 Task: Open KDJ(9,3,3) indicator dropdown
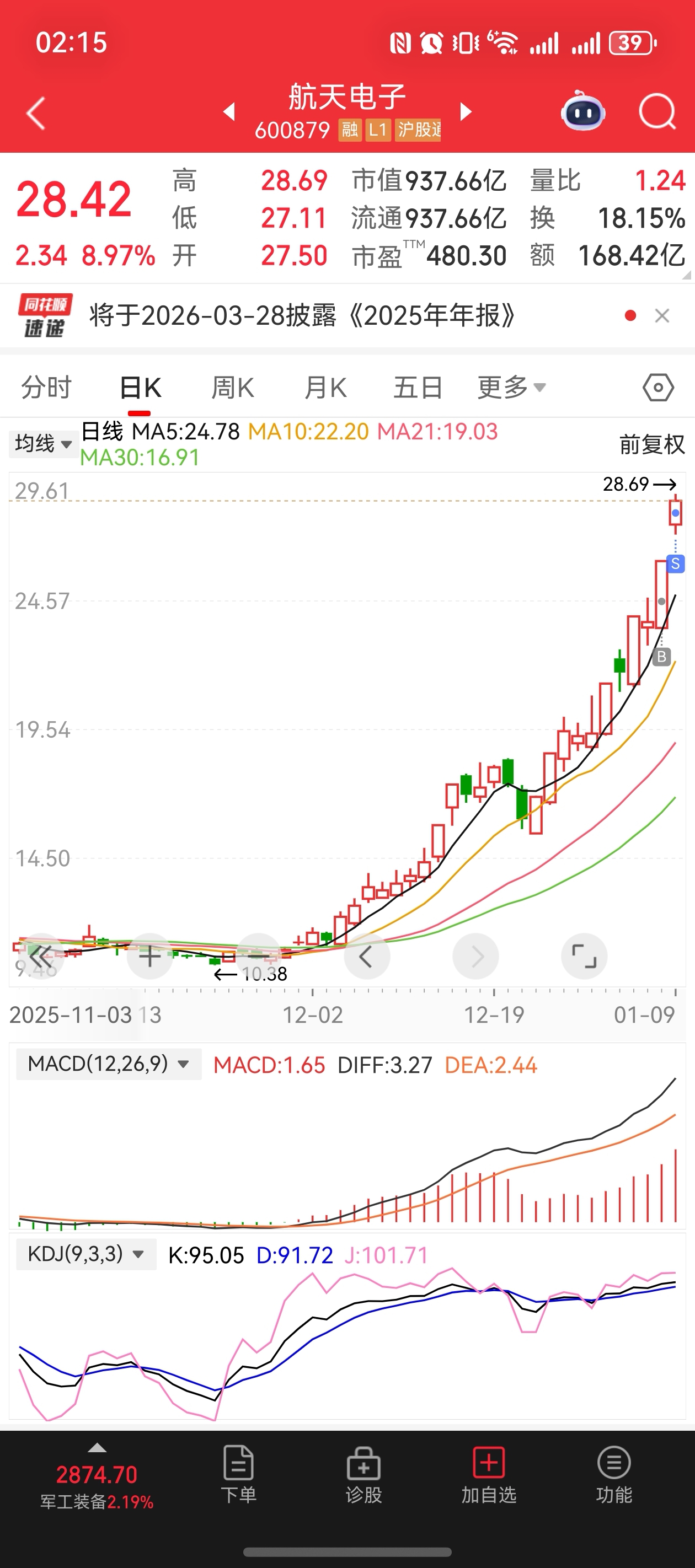87,1254
